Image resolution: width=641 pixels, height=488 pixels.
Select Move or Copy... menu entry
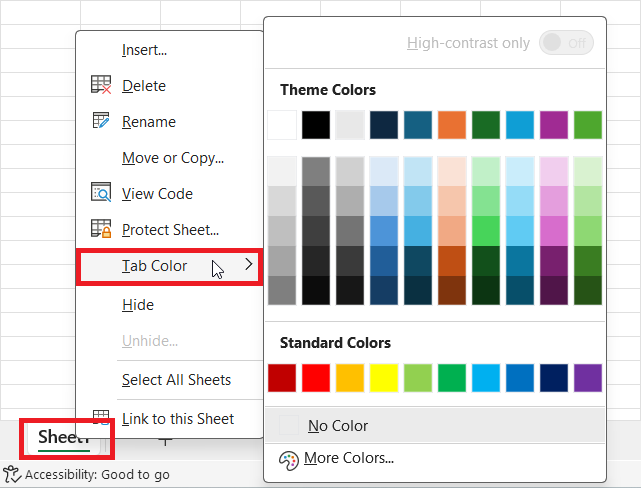(172, 158)
